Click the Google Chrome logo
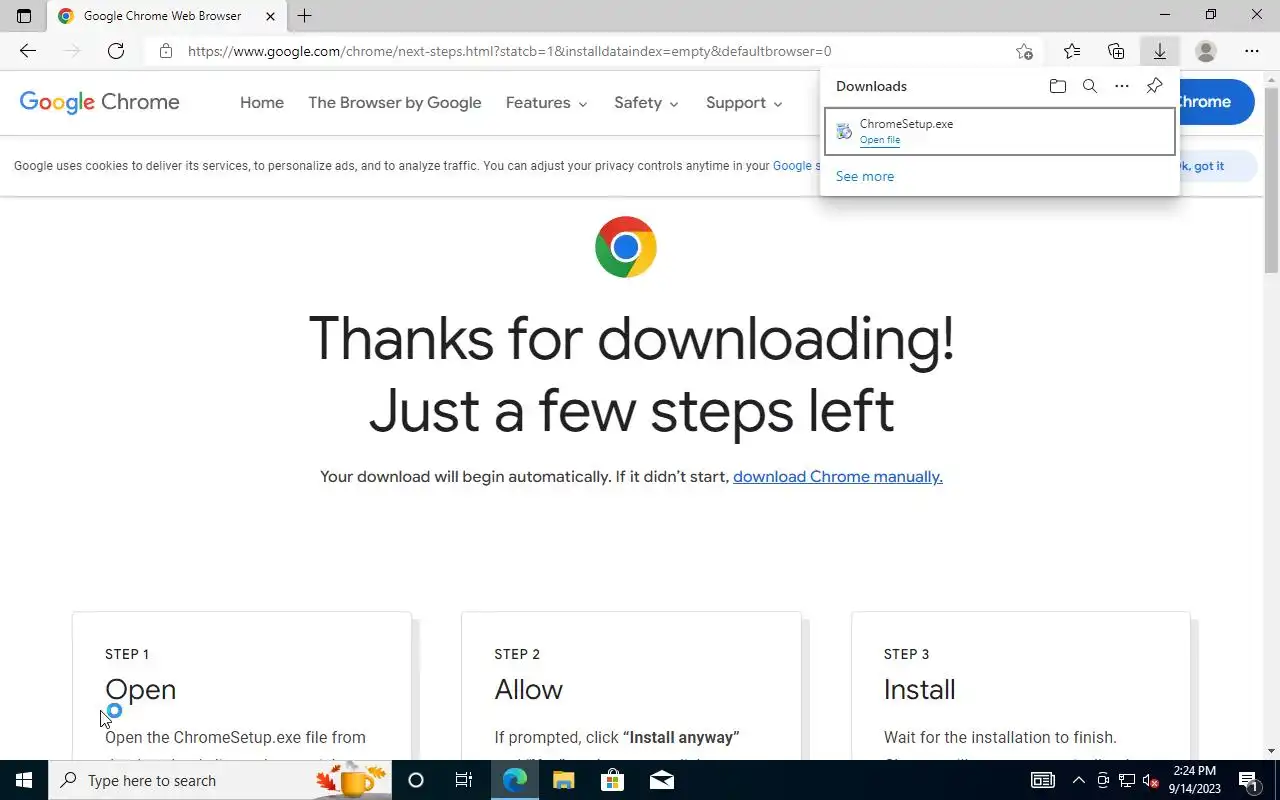Viewport: 1280px width, 800px height. 99,102
